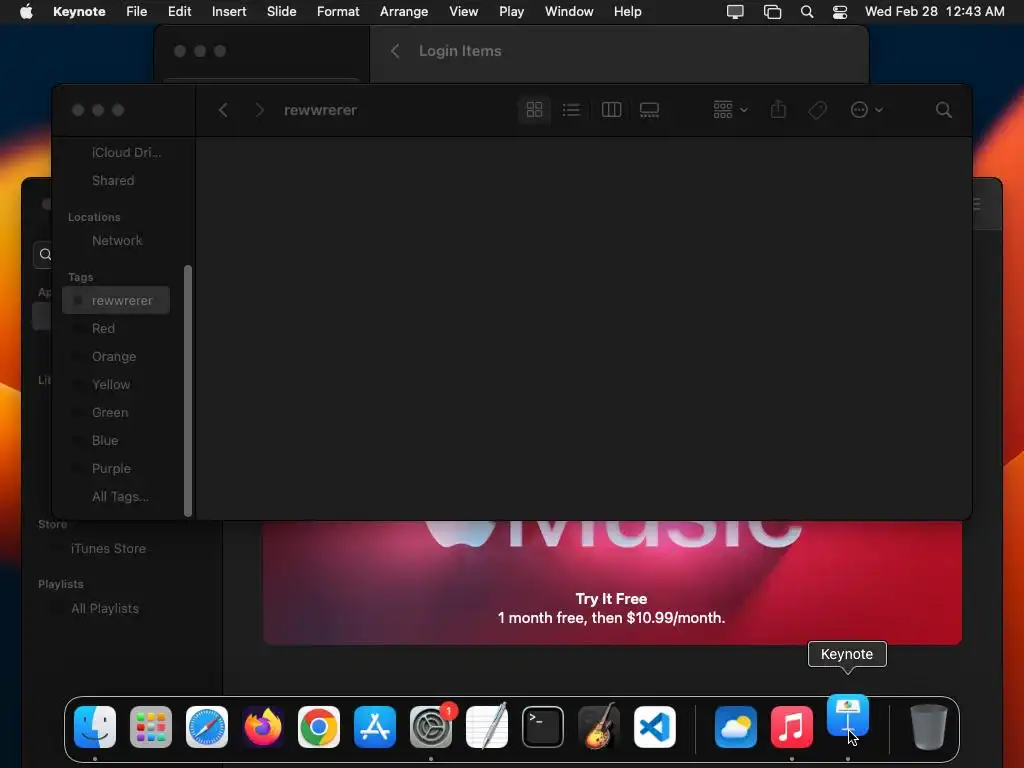Open the Slide menu

[281, 12]
